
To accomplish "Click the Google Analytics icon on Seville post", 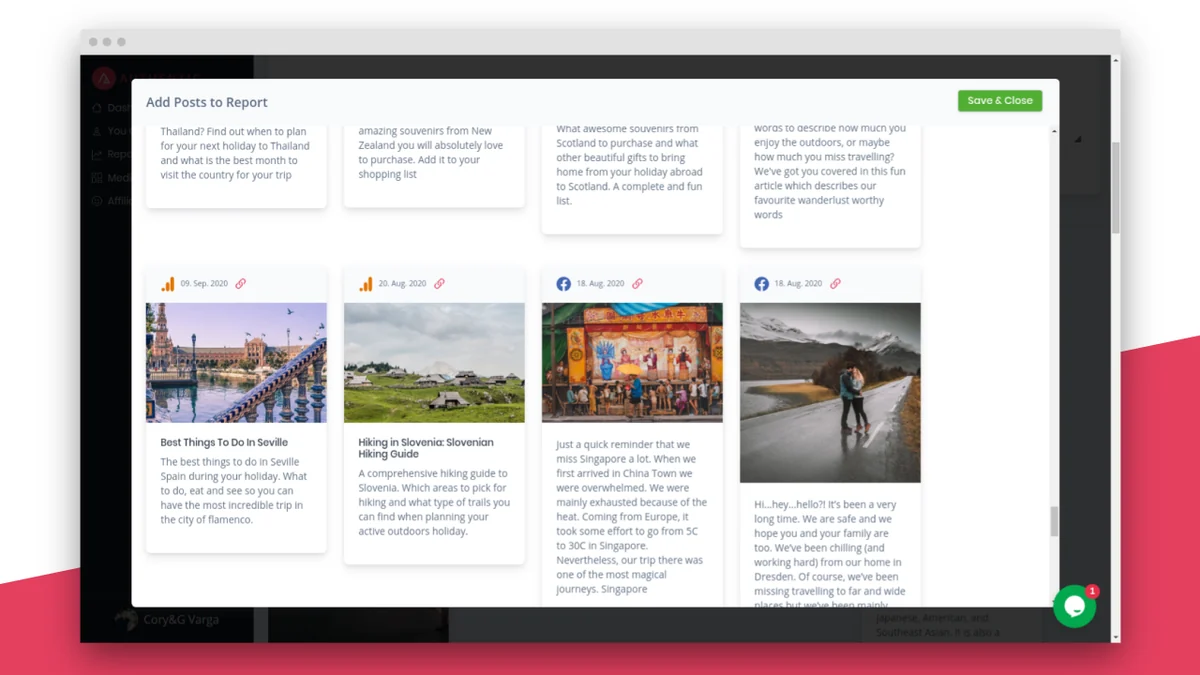I will coord(168,284).
